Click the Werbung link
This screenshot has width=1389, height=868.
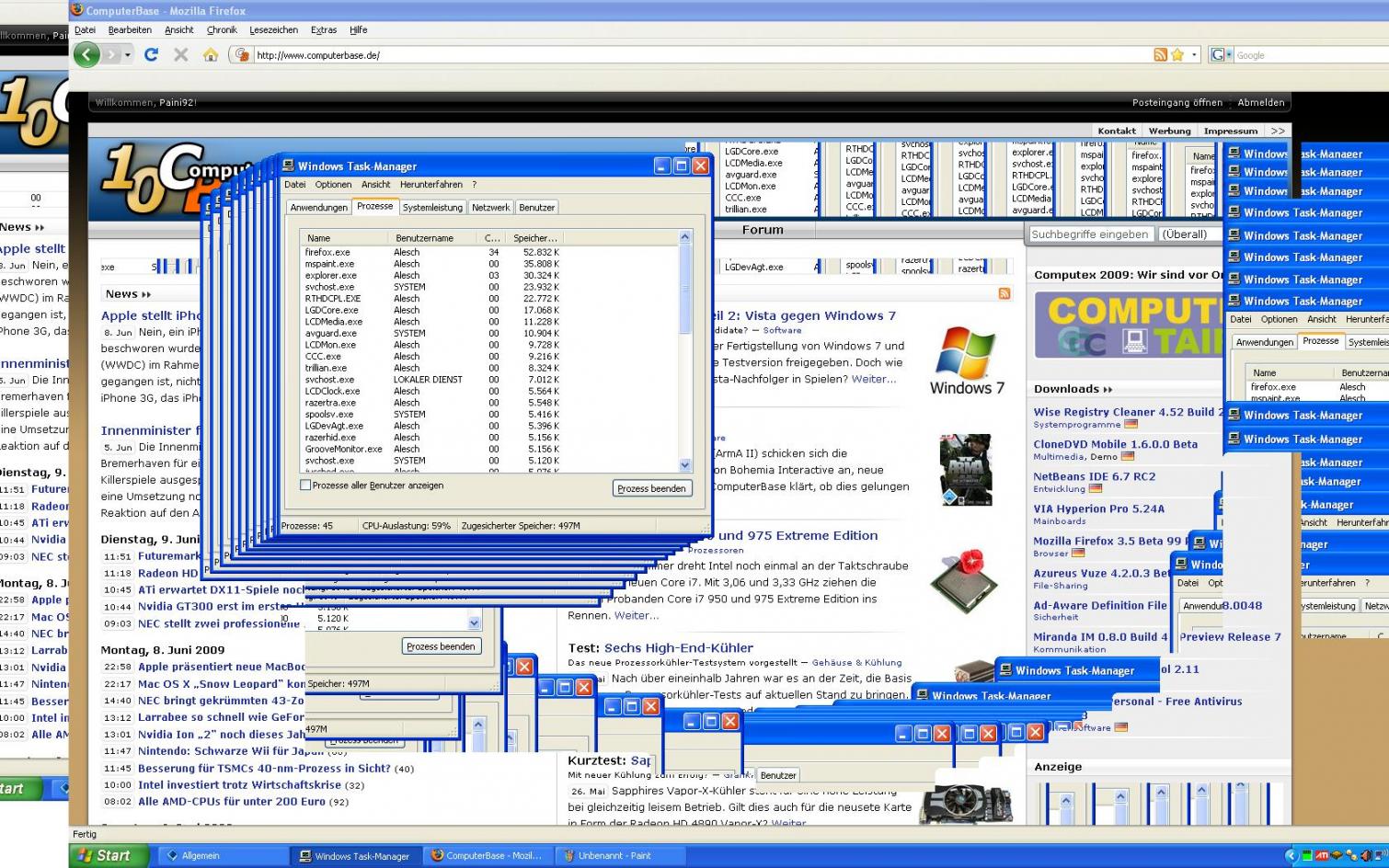point(1169,131)
